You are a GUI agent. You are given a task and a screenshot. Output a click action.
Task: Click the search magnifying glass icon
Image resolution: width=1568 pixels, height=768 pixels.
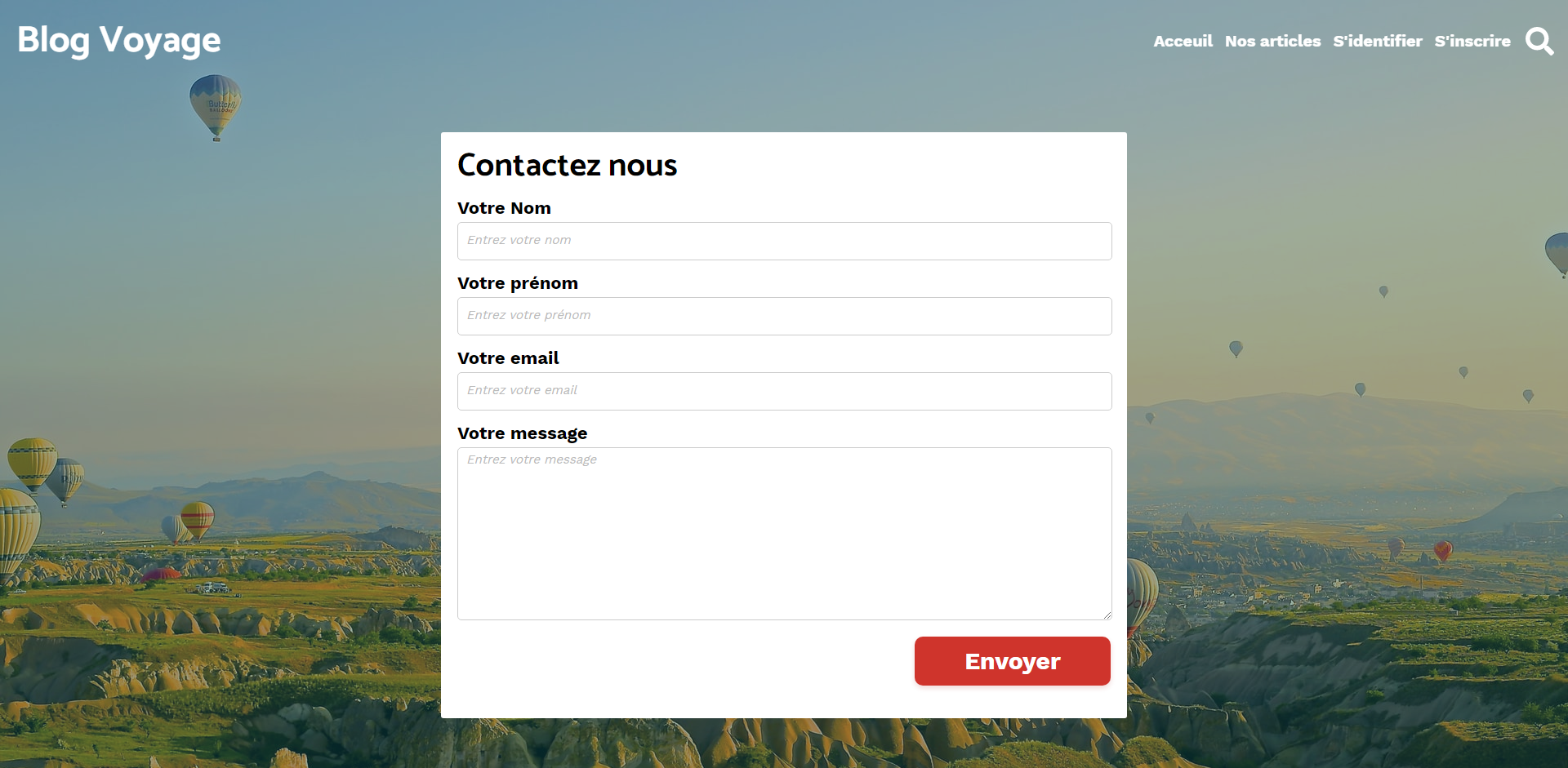point(1539,41)
